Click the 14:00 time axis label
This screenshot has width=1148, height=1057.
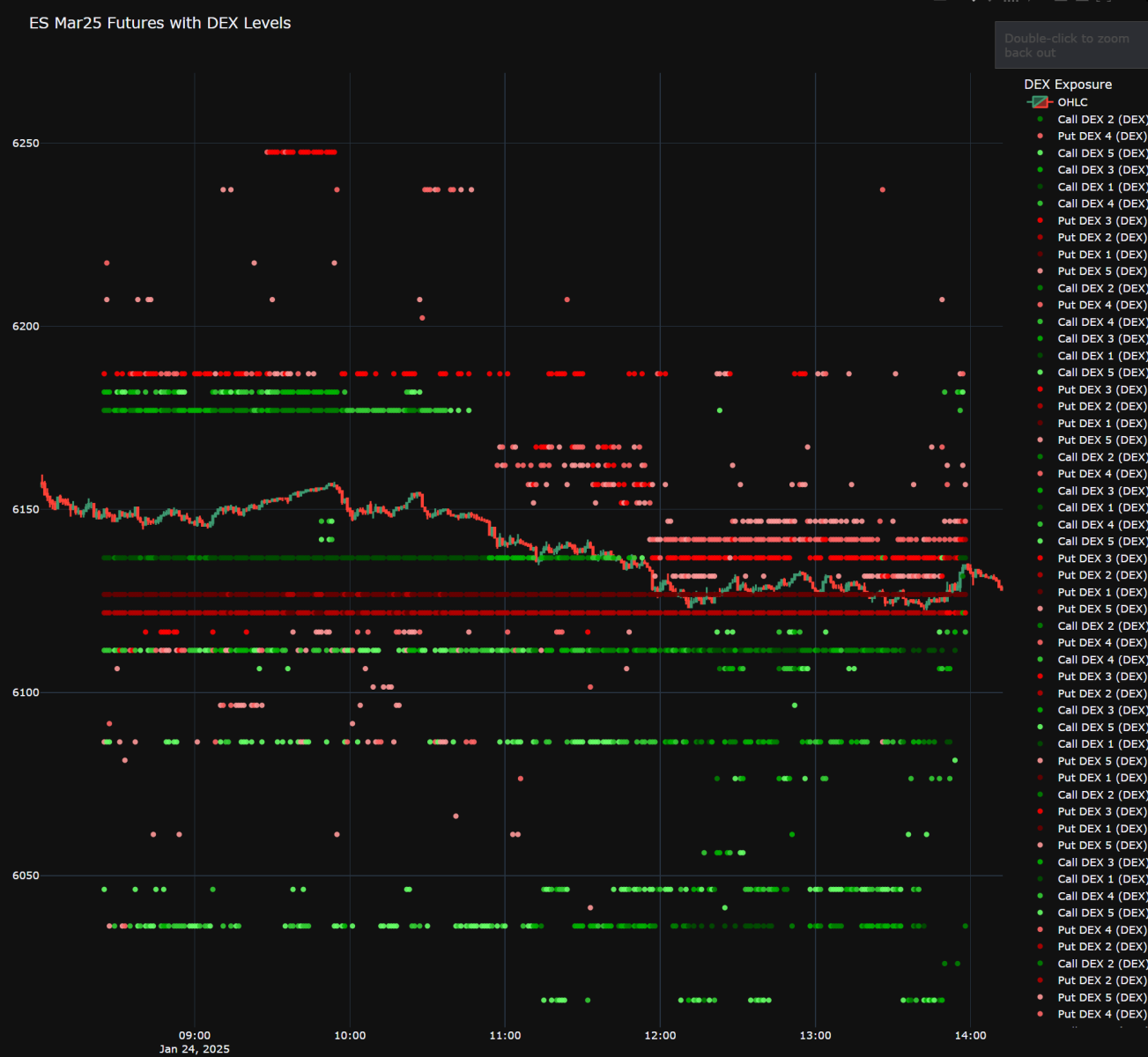(x=970, y=1036)
